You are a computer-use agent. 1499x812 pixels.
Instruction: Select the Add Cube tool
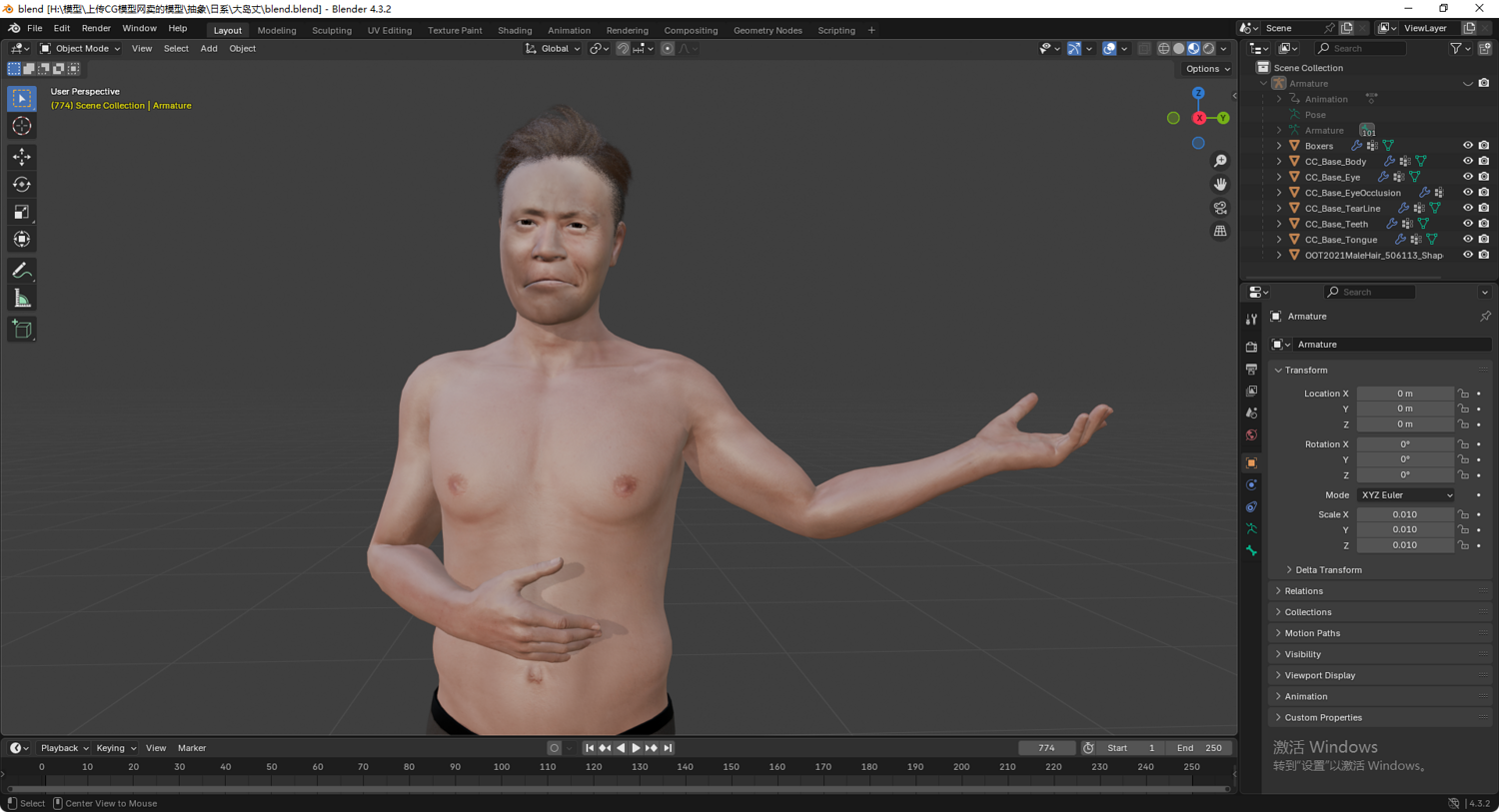22,330
